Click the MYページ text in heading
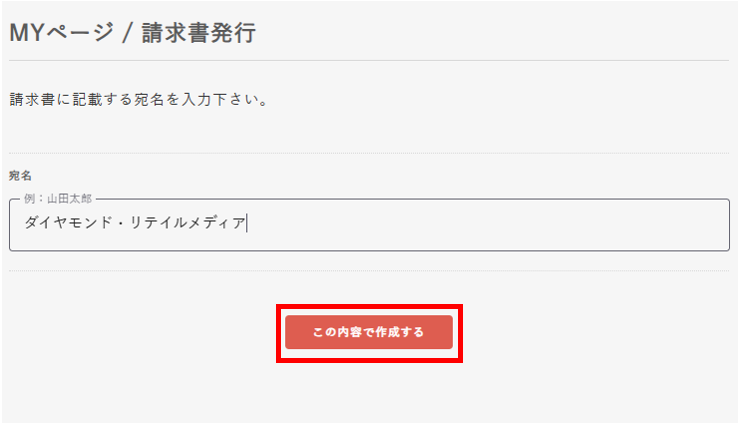The width and height of the screenshot is (739, 424). click(58, 33)
